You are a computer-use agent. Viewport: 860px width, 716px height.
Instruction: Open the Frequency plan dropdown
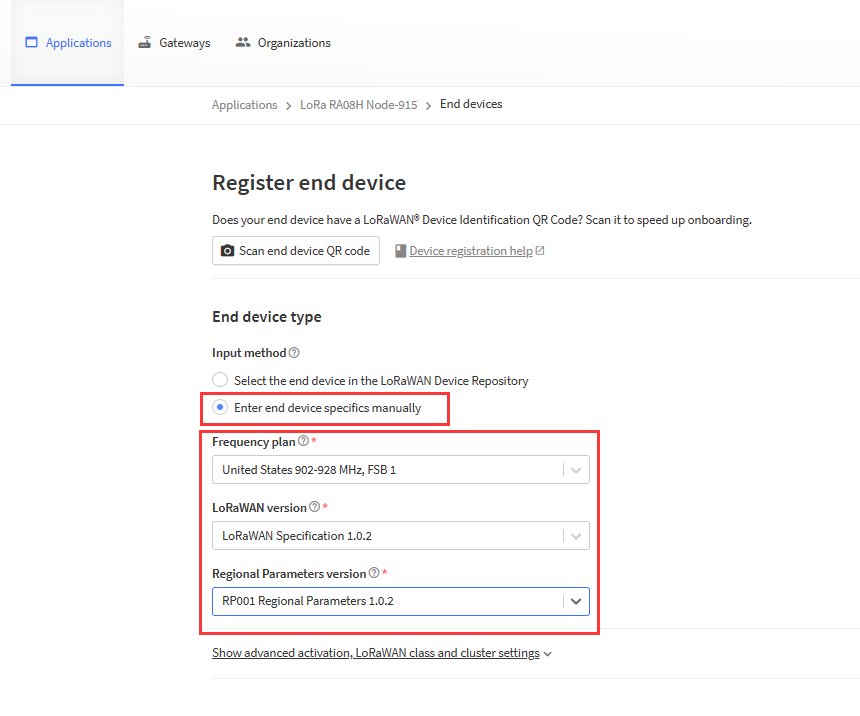[400, 470]
